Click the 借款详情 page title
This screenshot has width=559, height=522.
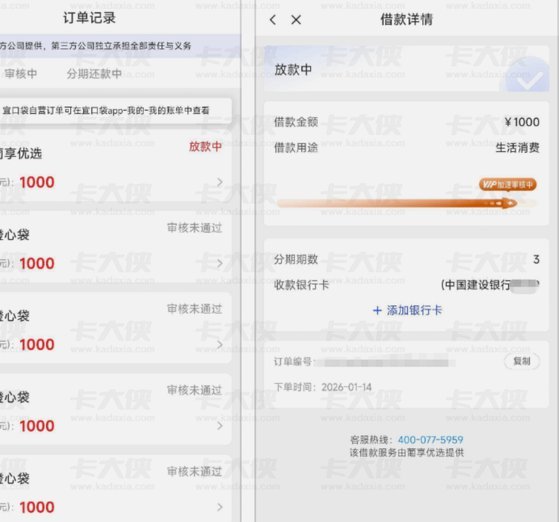point(407,19)
